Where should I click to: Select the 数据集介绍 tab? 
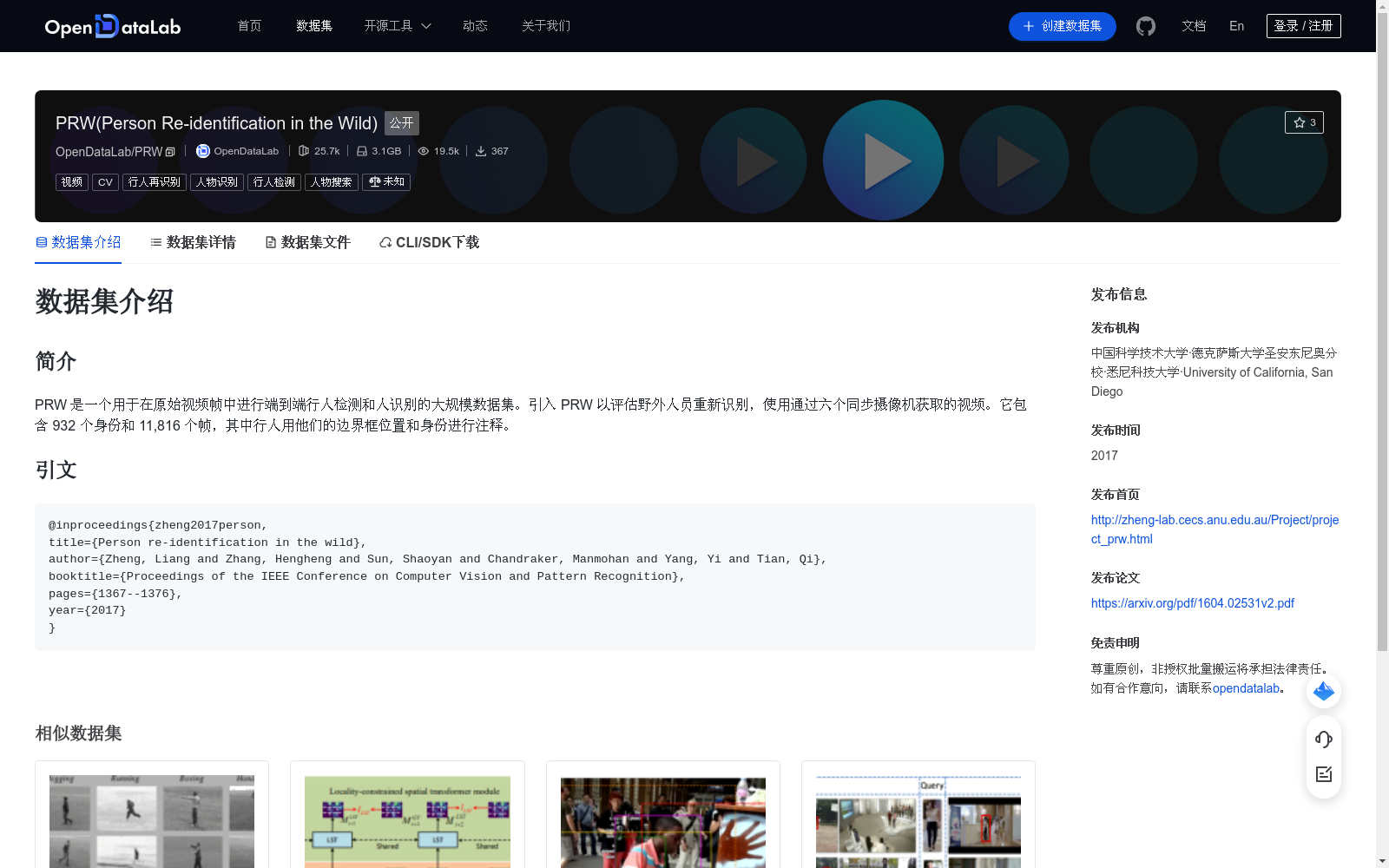(x=78, y=242)
